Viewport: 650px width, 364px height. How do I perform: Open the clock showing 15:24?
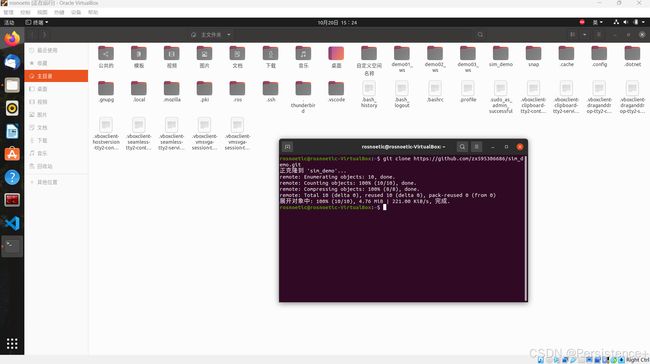(x=337, y=22)
